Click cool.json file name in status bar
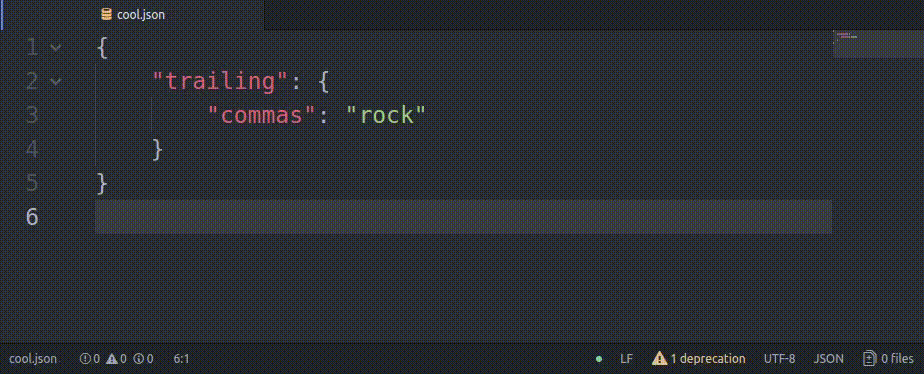This screenshot has height=374, width=924. (x=33, y=358)
